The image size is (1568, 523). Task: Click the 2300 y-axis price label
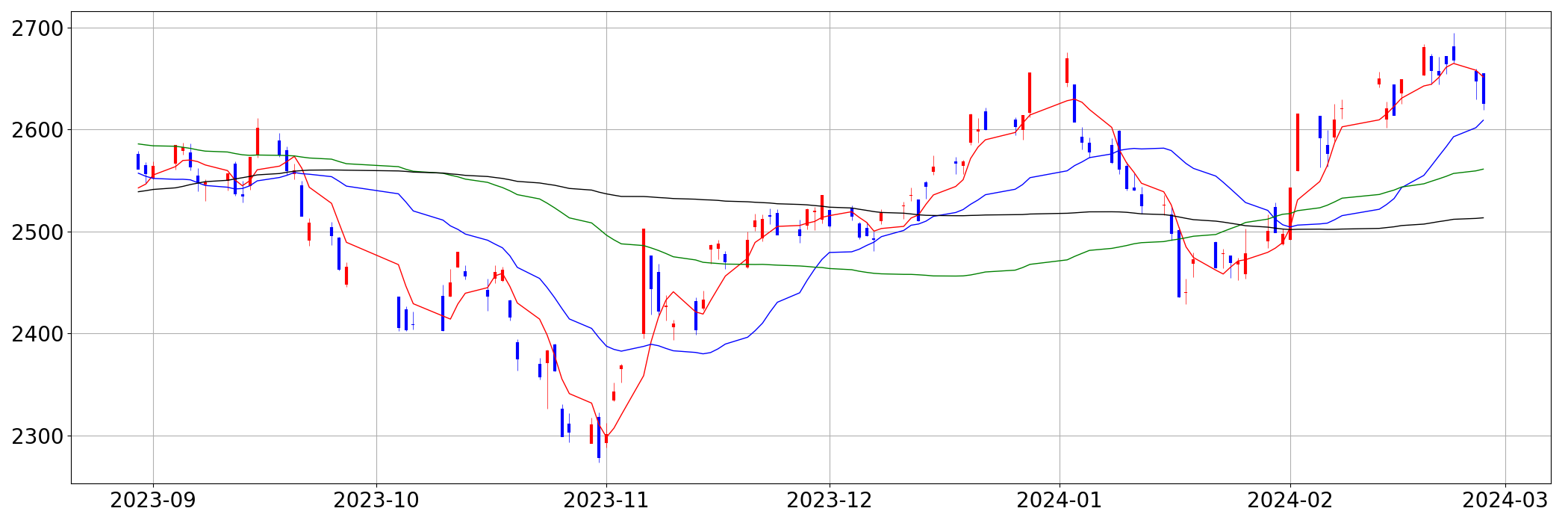(x=37, y=436)
